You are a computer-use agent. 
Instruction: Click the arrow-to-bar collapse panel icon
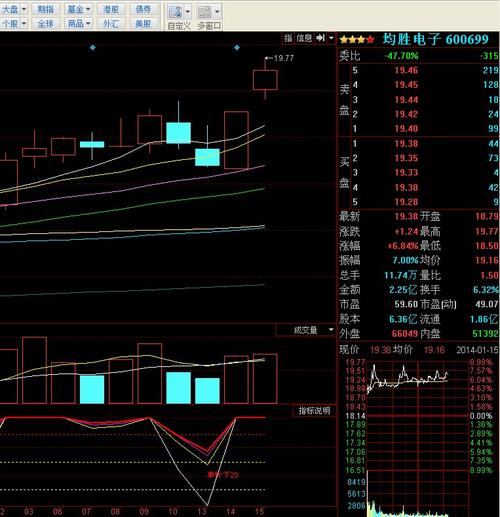(320, 38)
